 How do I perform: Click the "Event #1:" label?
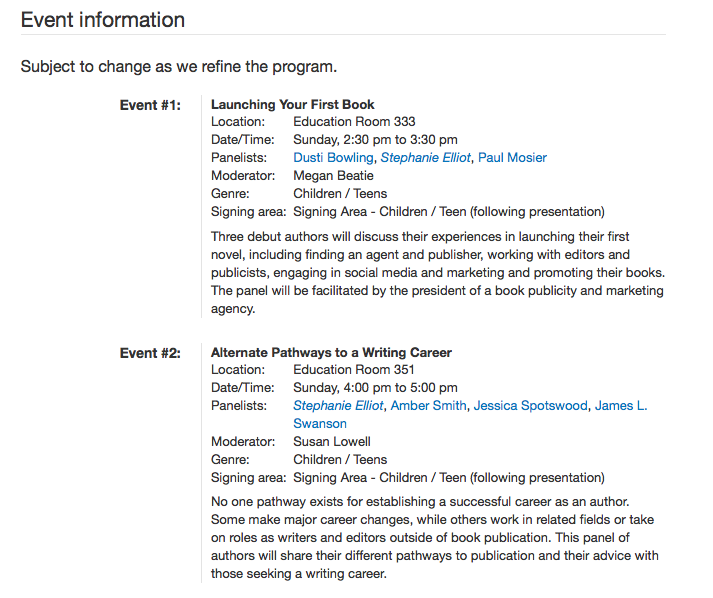point(150,106)
